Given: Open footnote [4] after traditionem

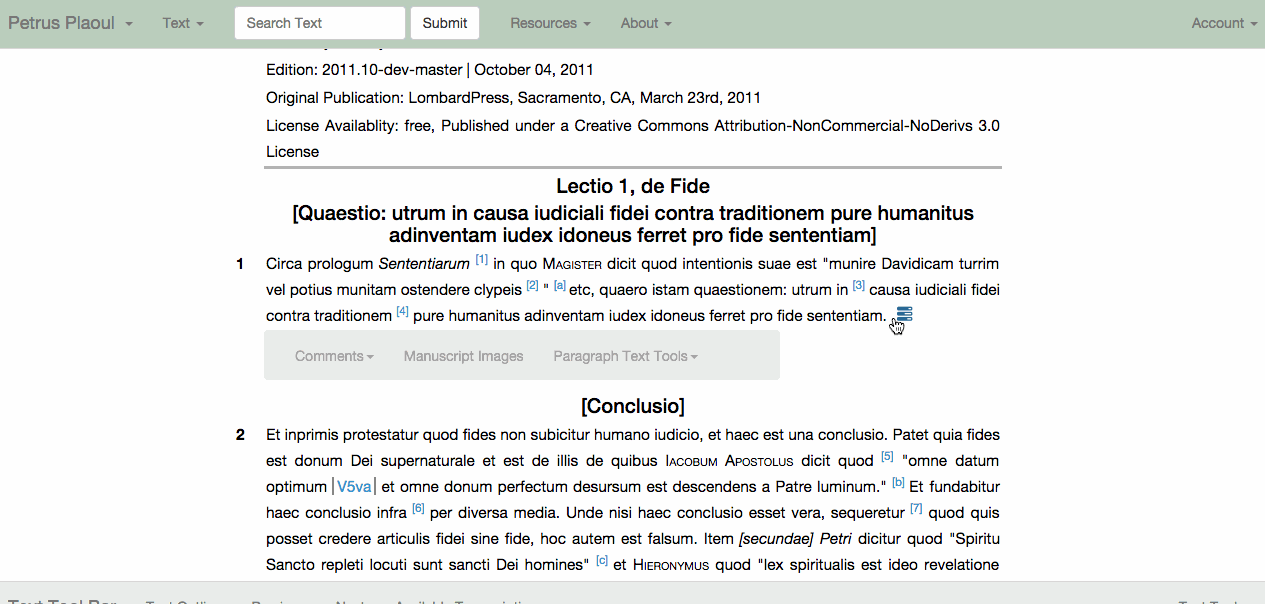Looking at the screenshot, I should [x=403, y=312].
